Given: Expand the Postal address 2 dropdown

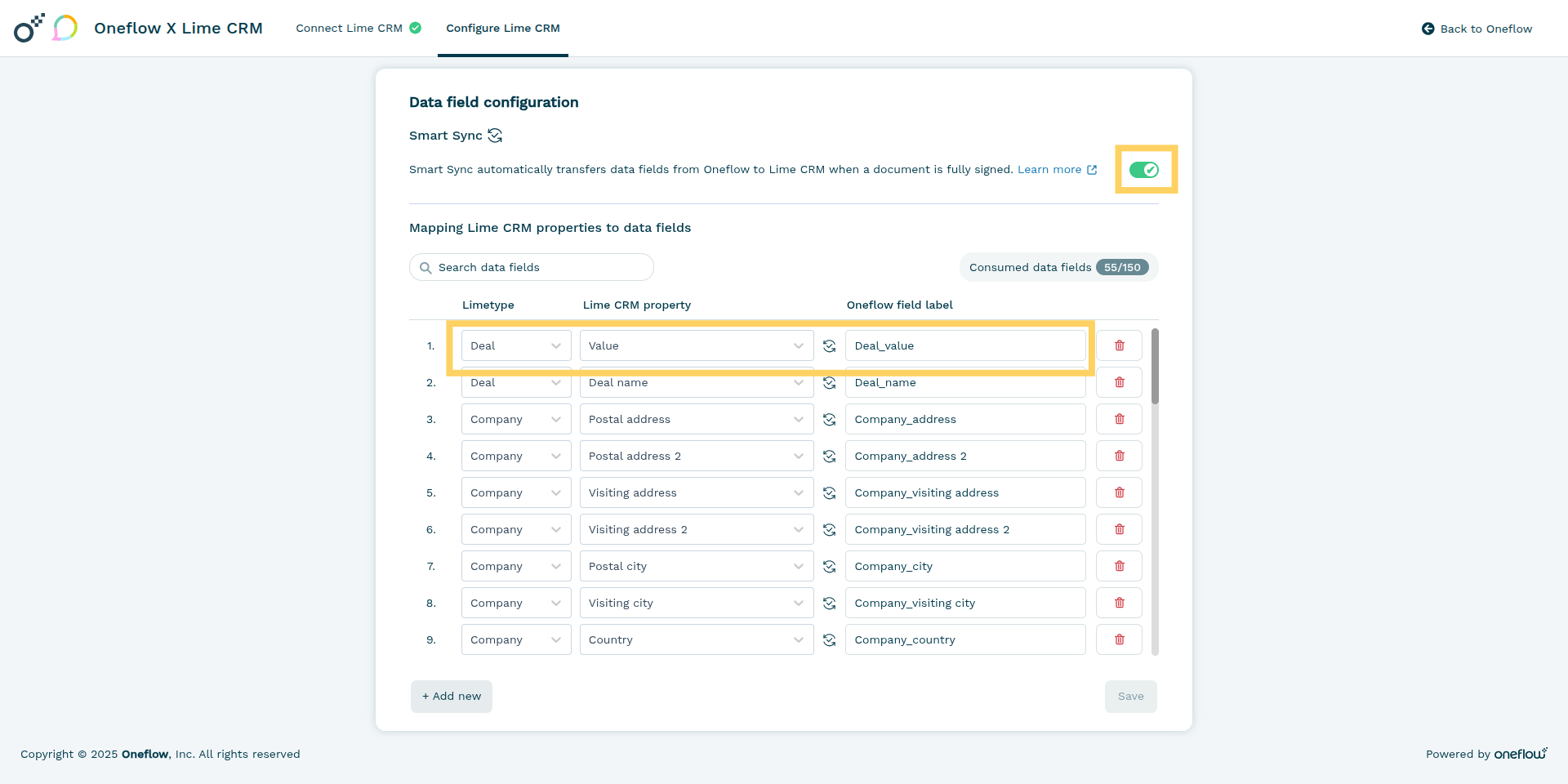Looking at the screenshot, I should 697,456.
